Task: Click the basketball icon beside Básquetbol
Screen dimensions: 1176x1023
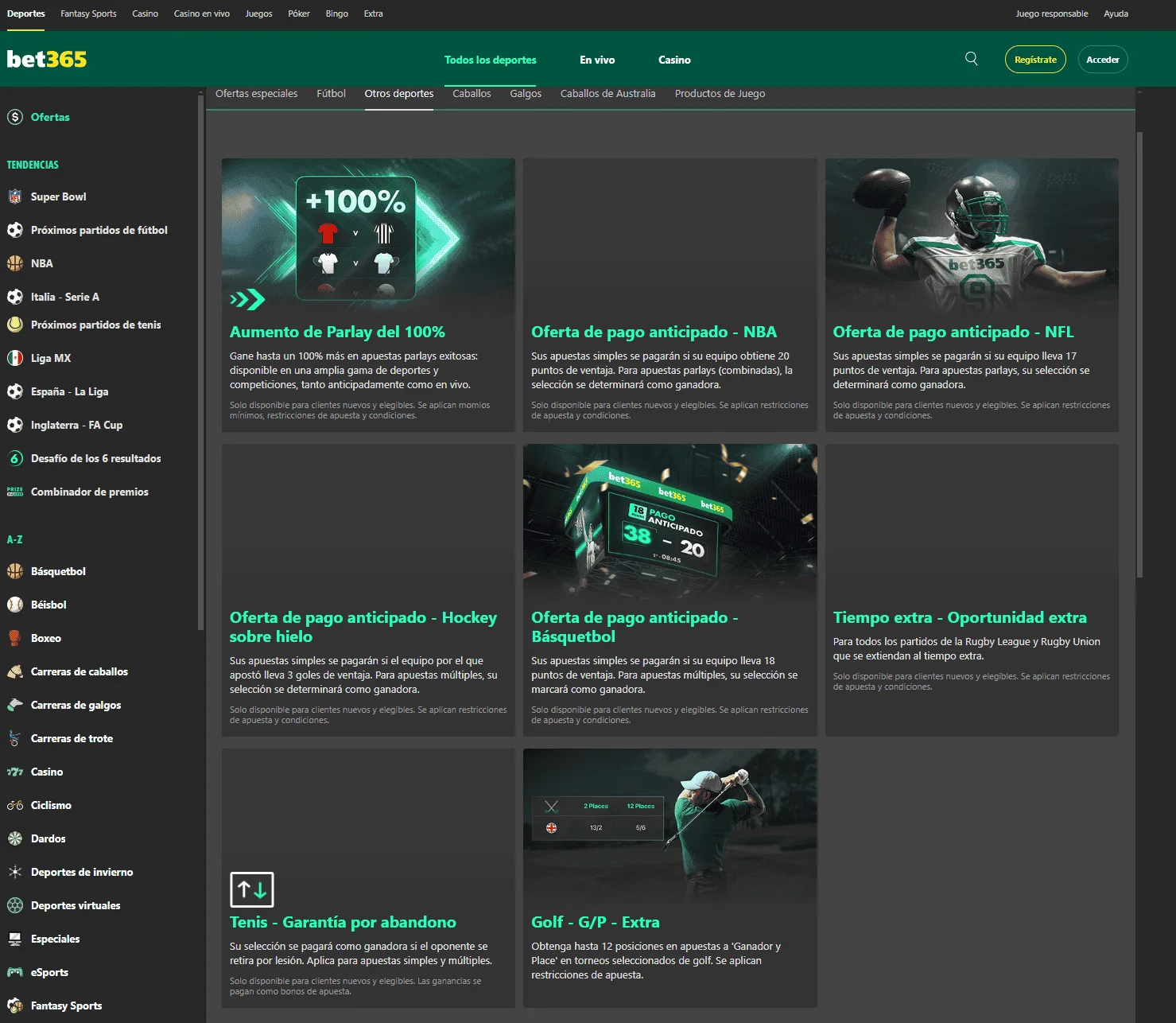Action: pos(15,571)
